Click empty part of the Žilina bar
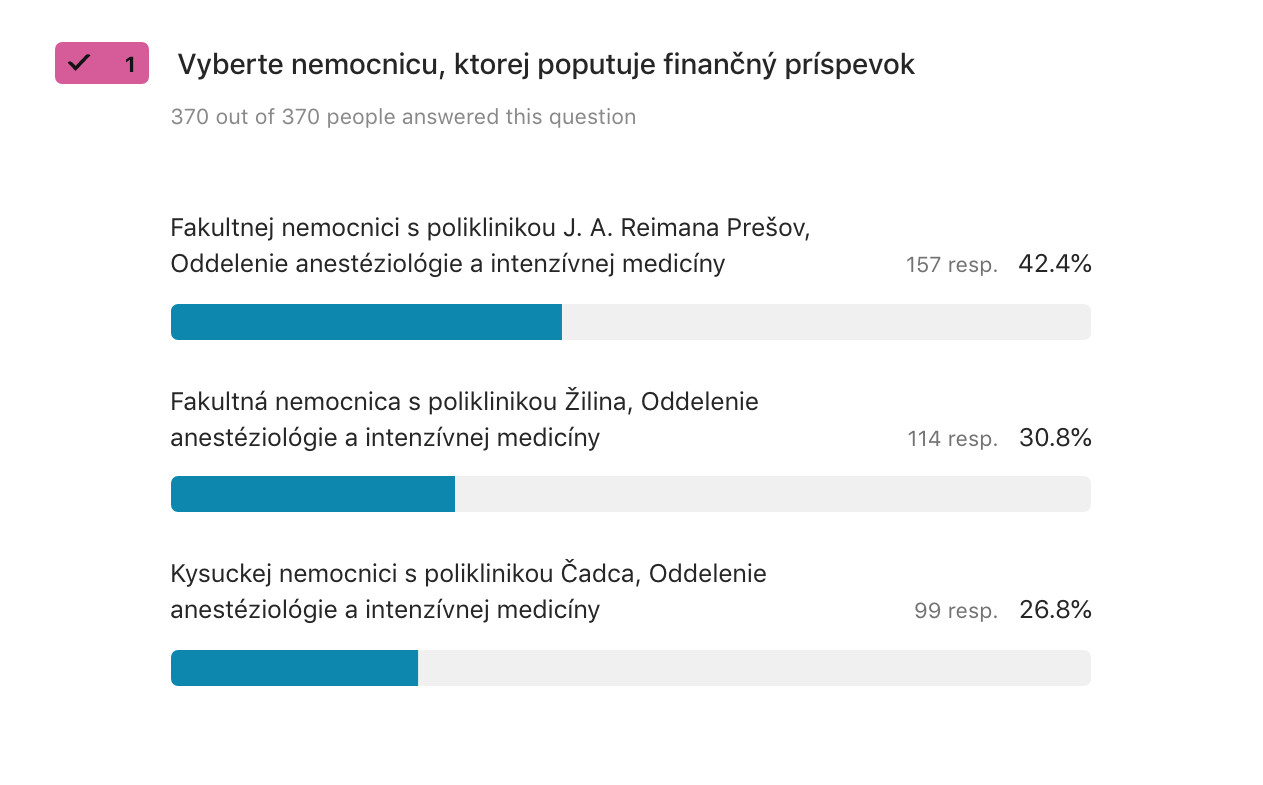Screen dimensions: 1263x785 pyautogui.click(x=773, y=494)
